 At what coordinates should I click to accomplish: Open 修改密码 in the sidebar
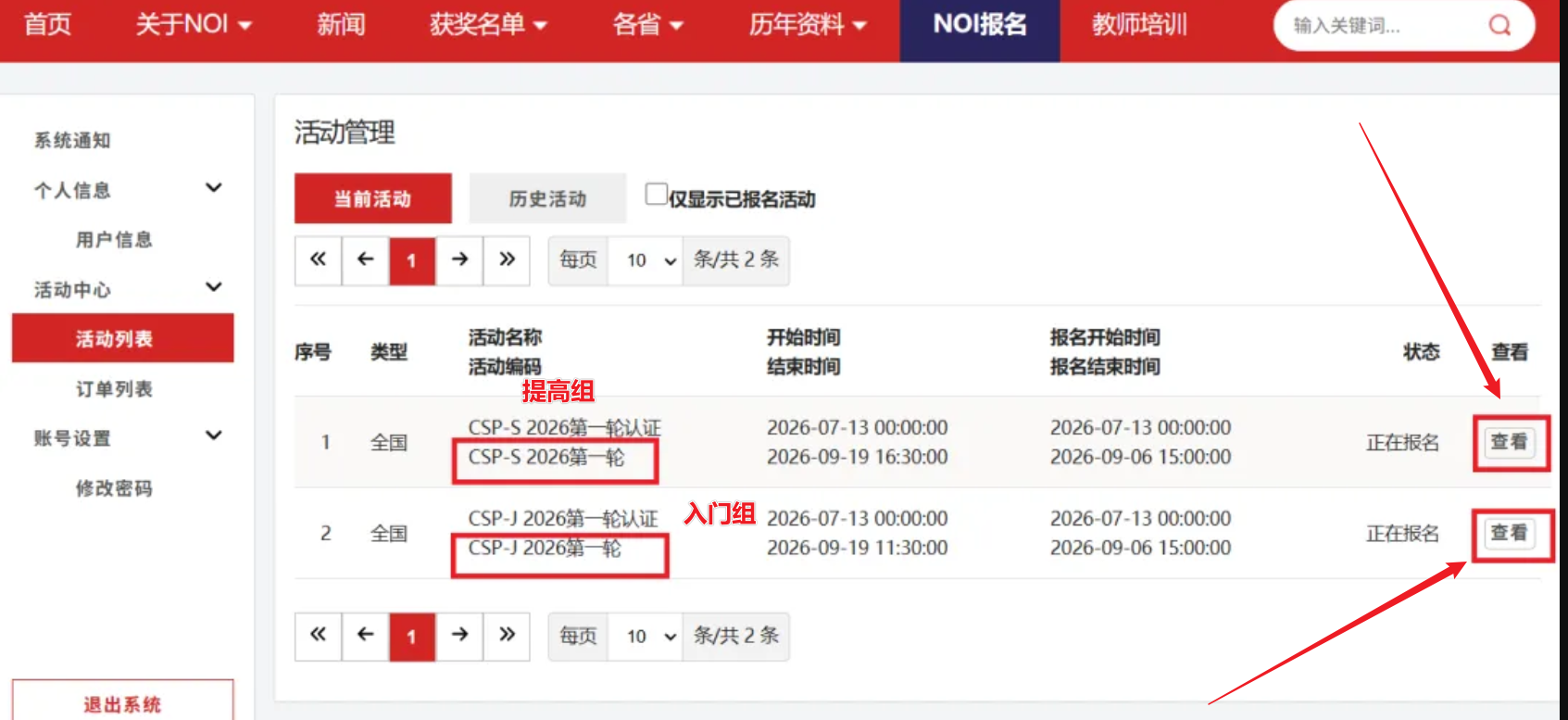tap(114, 488)
